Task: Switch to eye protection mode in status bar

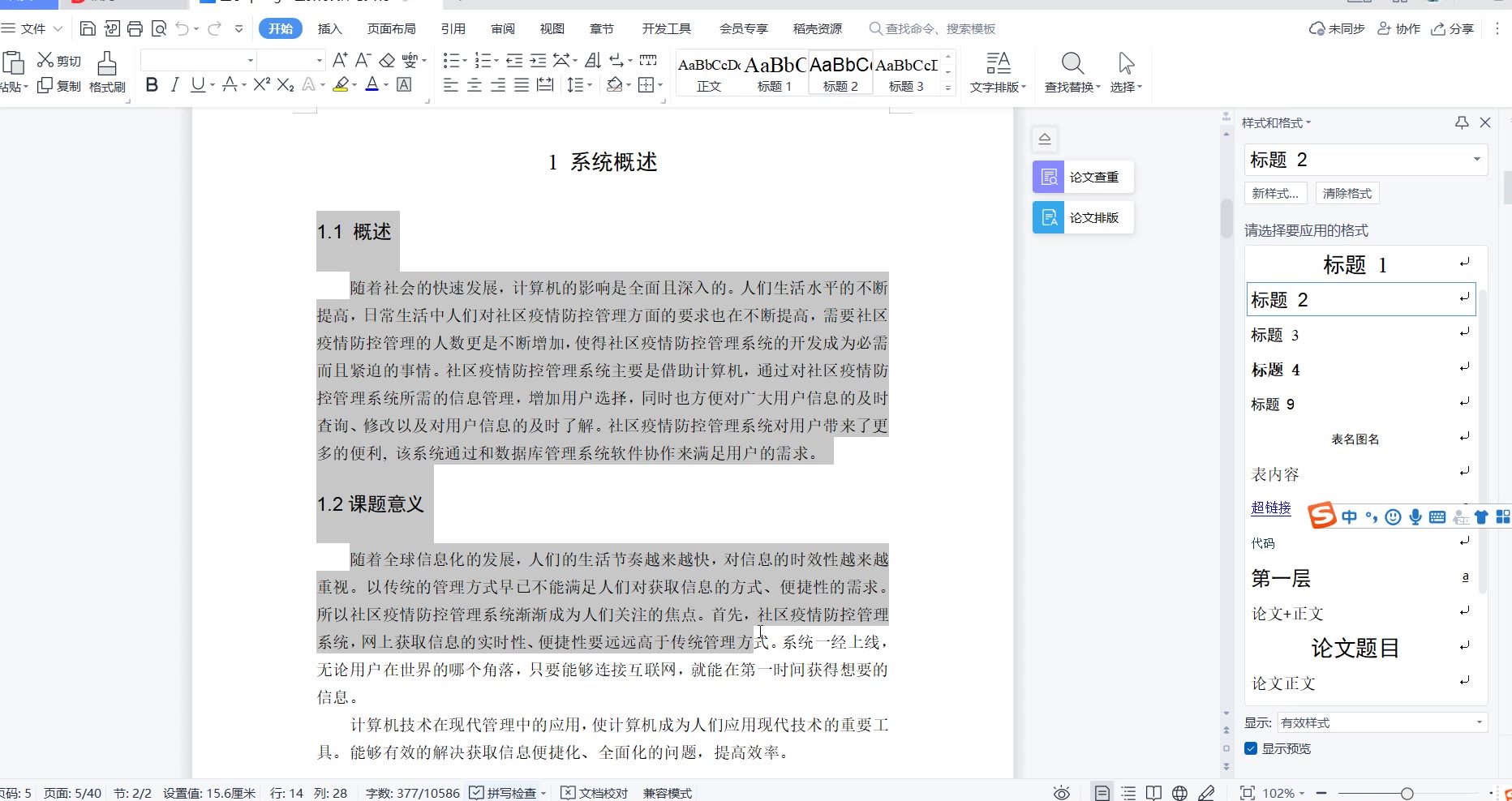Action: click(1062, 793)
